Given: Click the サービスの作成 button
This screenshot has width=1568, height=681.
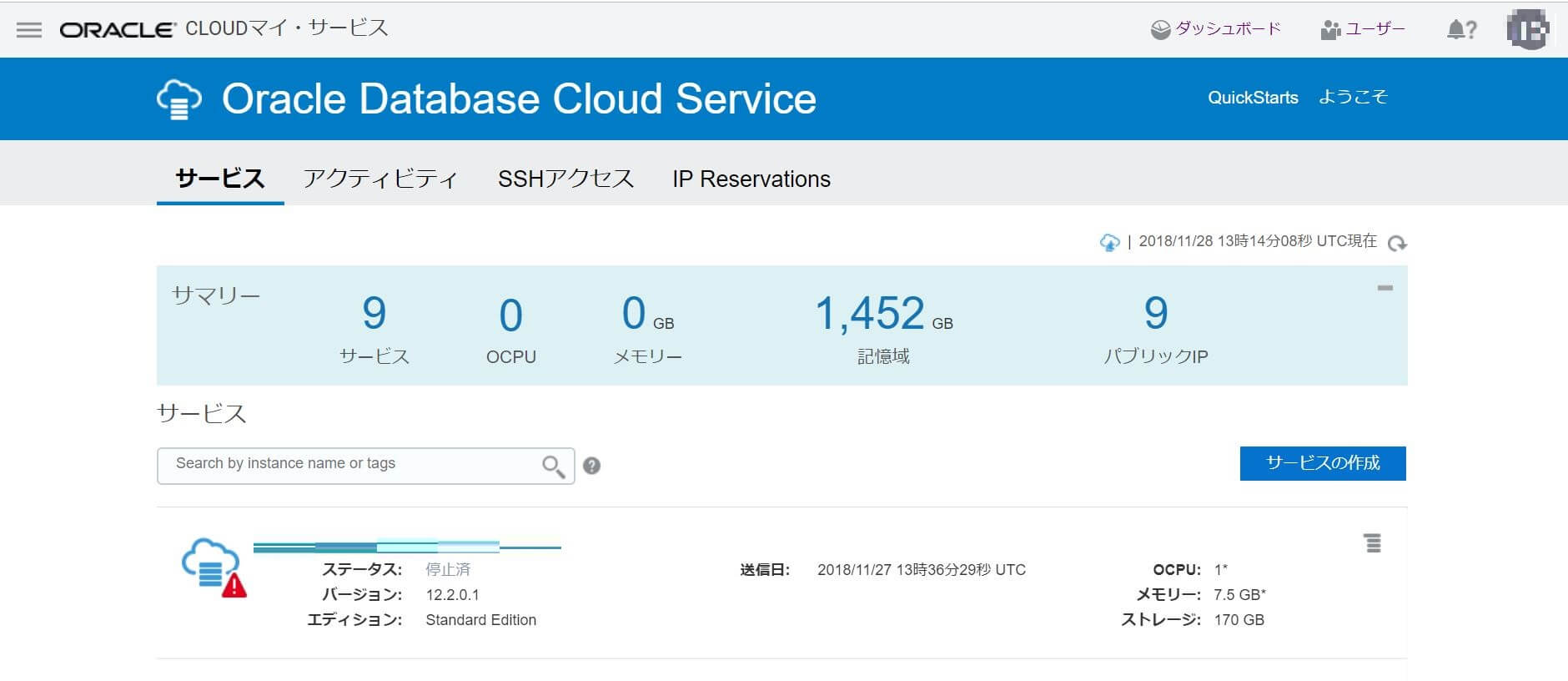Looking at the screenshot, I should [1323, 463].
